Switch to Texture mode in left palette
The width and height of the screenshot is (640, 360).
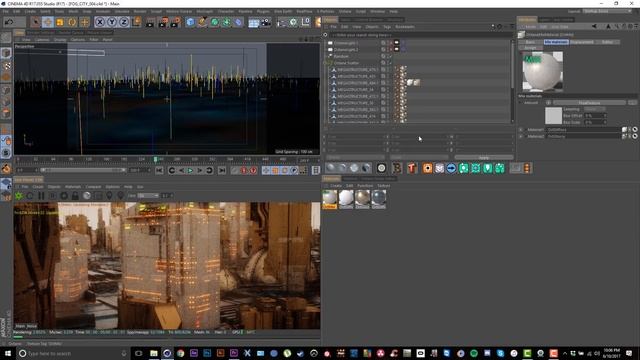tap(6, 65)
